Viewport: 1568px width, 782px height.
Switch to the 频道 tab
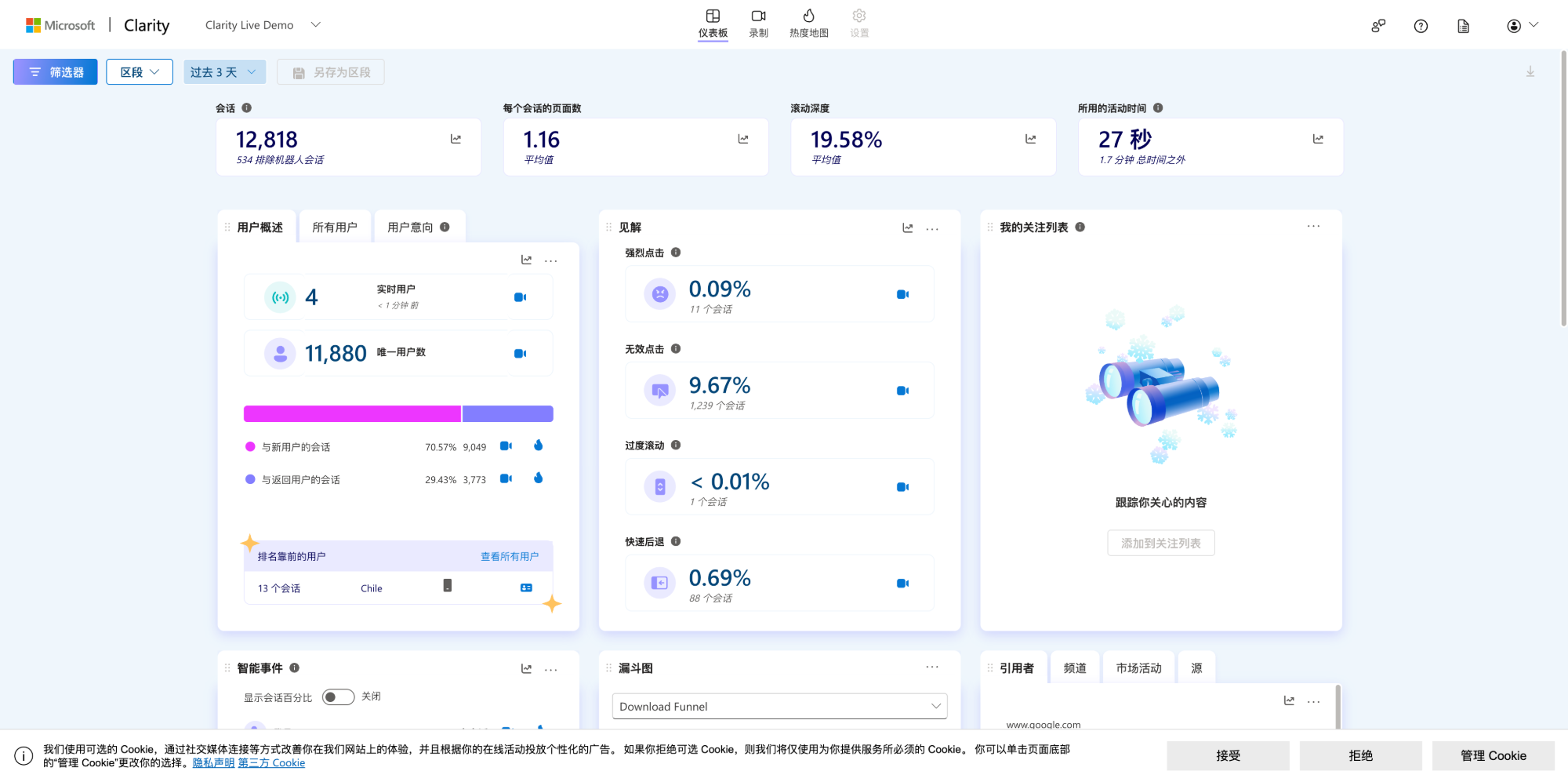coord(1074,667)
